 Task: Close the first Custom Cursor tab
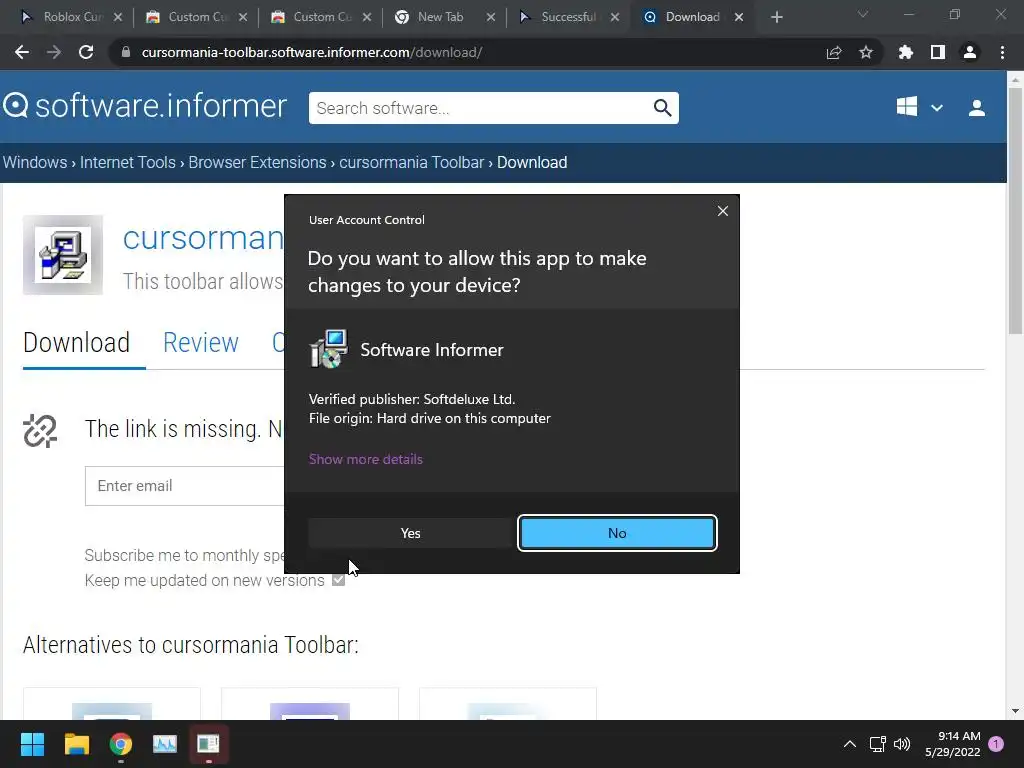[242, 17]
